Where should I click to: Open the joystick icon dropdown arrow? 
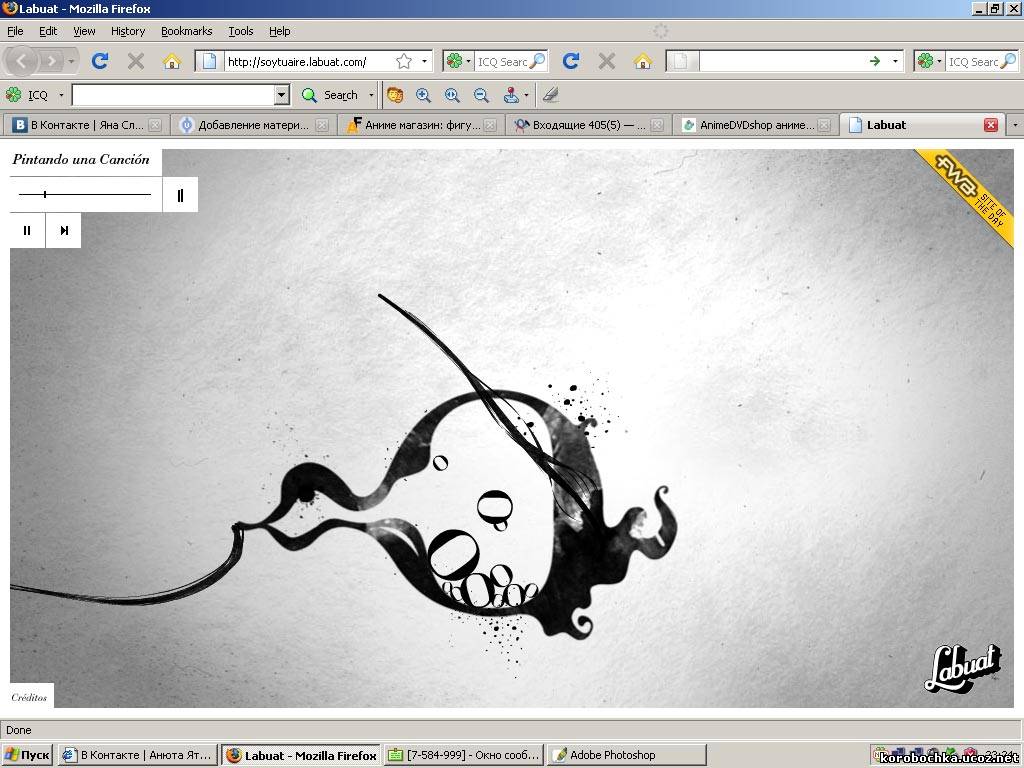(526, 95)
